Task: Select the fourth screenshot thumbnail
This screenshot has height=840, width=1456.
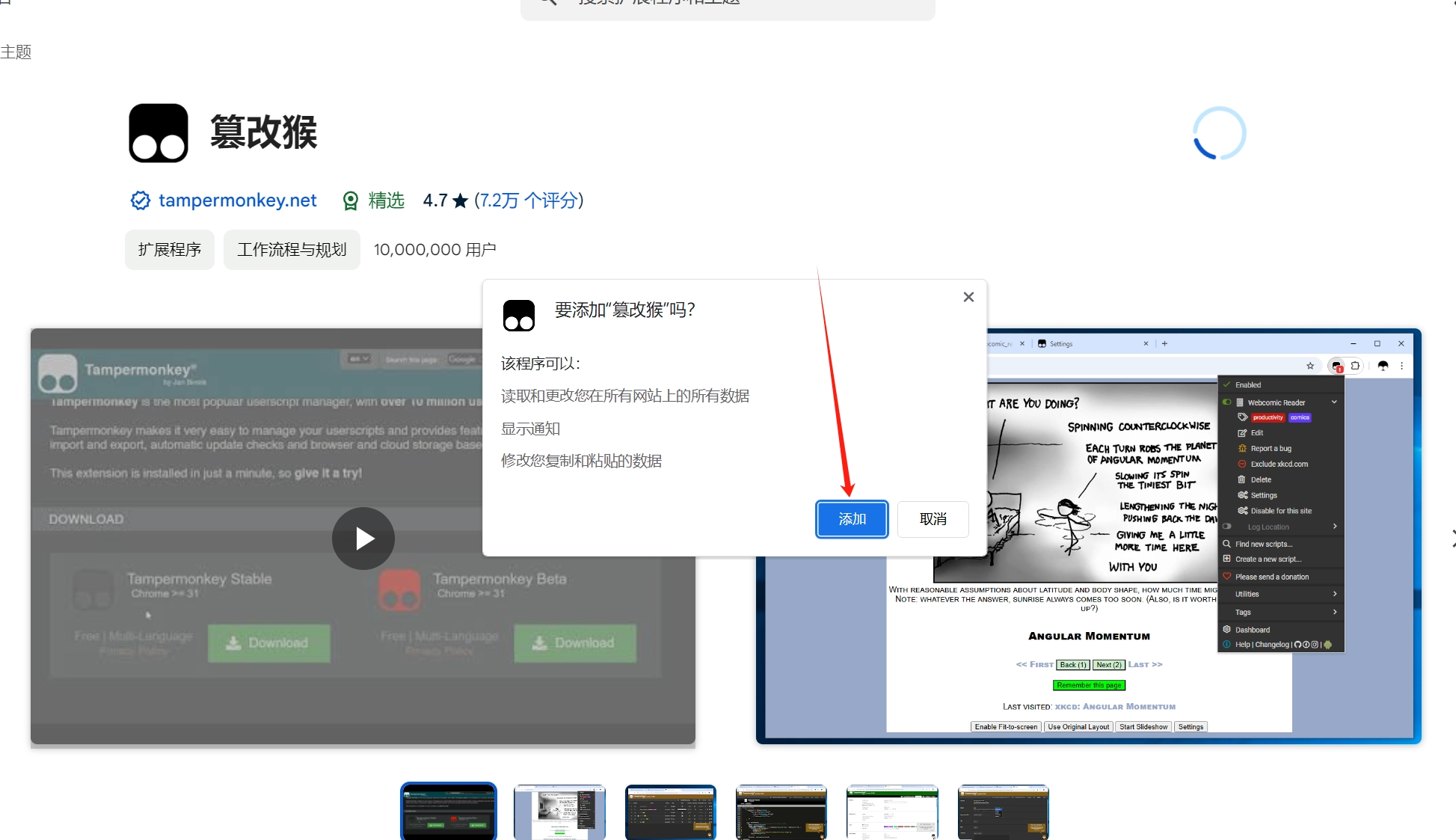Action: (781, 812)
